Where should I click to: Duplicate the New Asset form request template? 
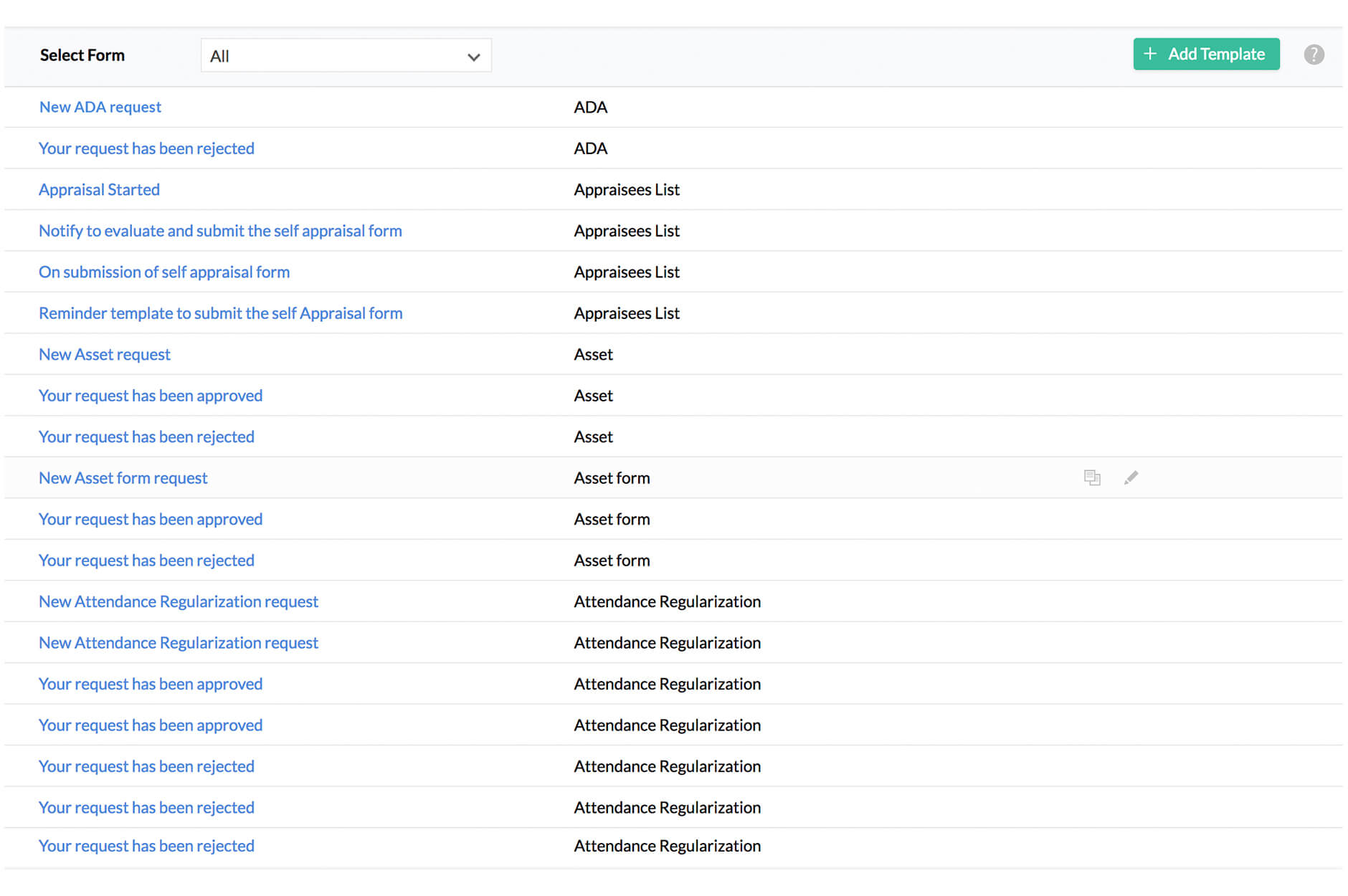coord(1092,477)
